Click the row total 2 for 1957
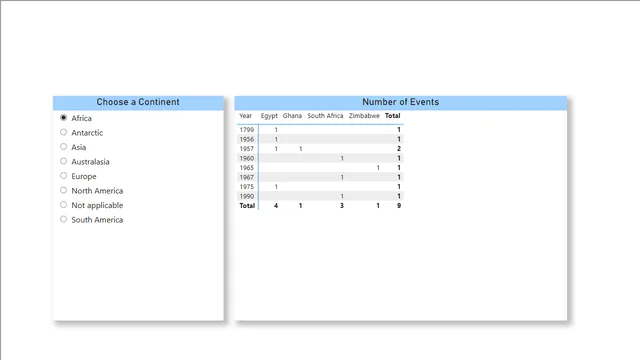 click(x=399, y=149)
